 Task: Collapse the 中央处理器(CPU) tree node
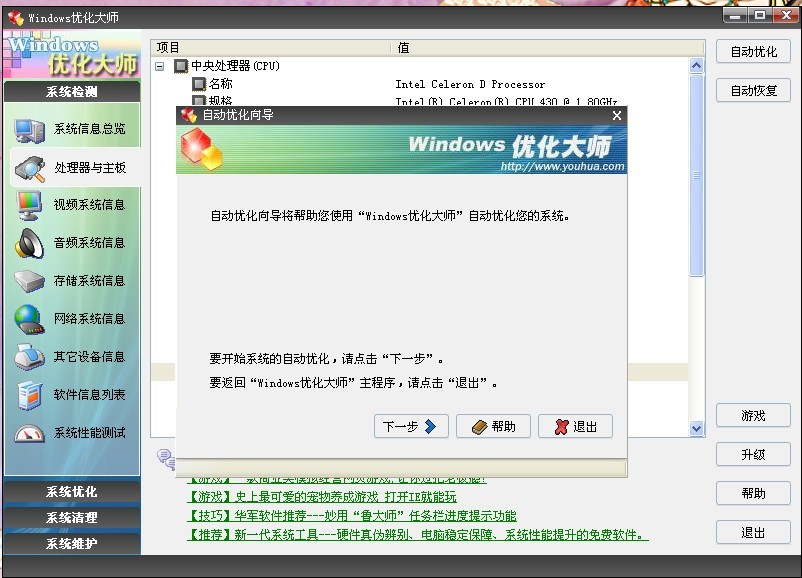click(x=160, y=66)
